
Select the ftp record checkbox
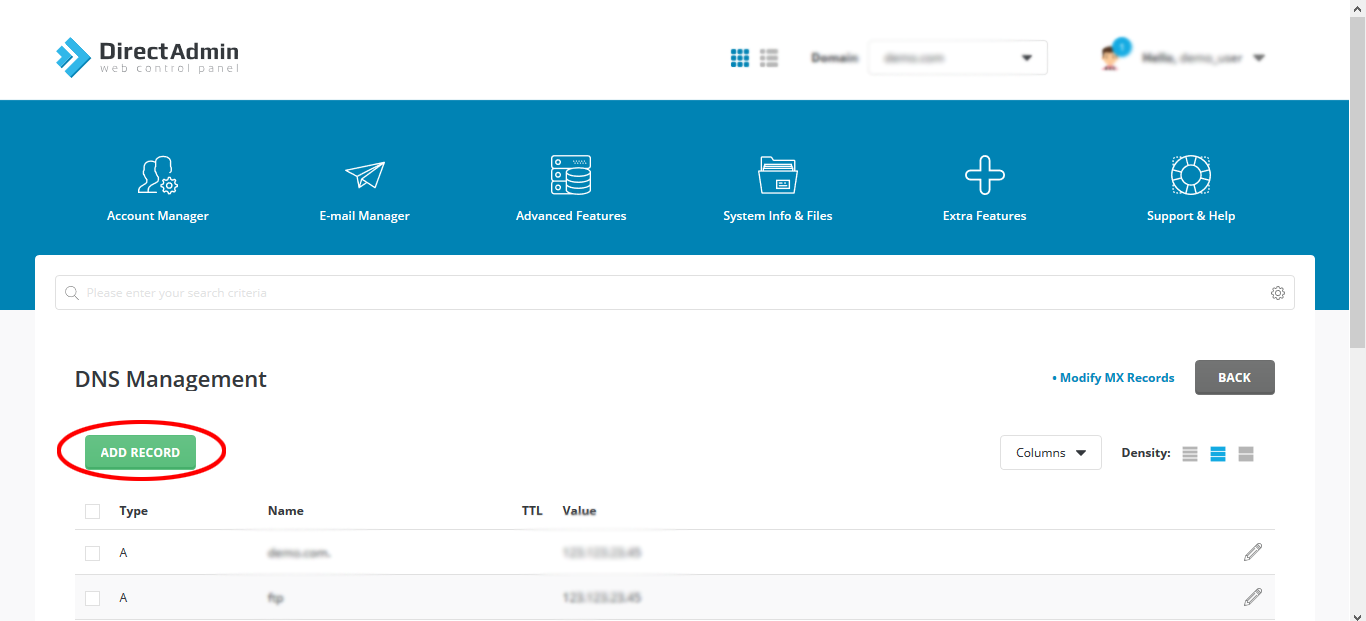[x=93, y=598]
